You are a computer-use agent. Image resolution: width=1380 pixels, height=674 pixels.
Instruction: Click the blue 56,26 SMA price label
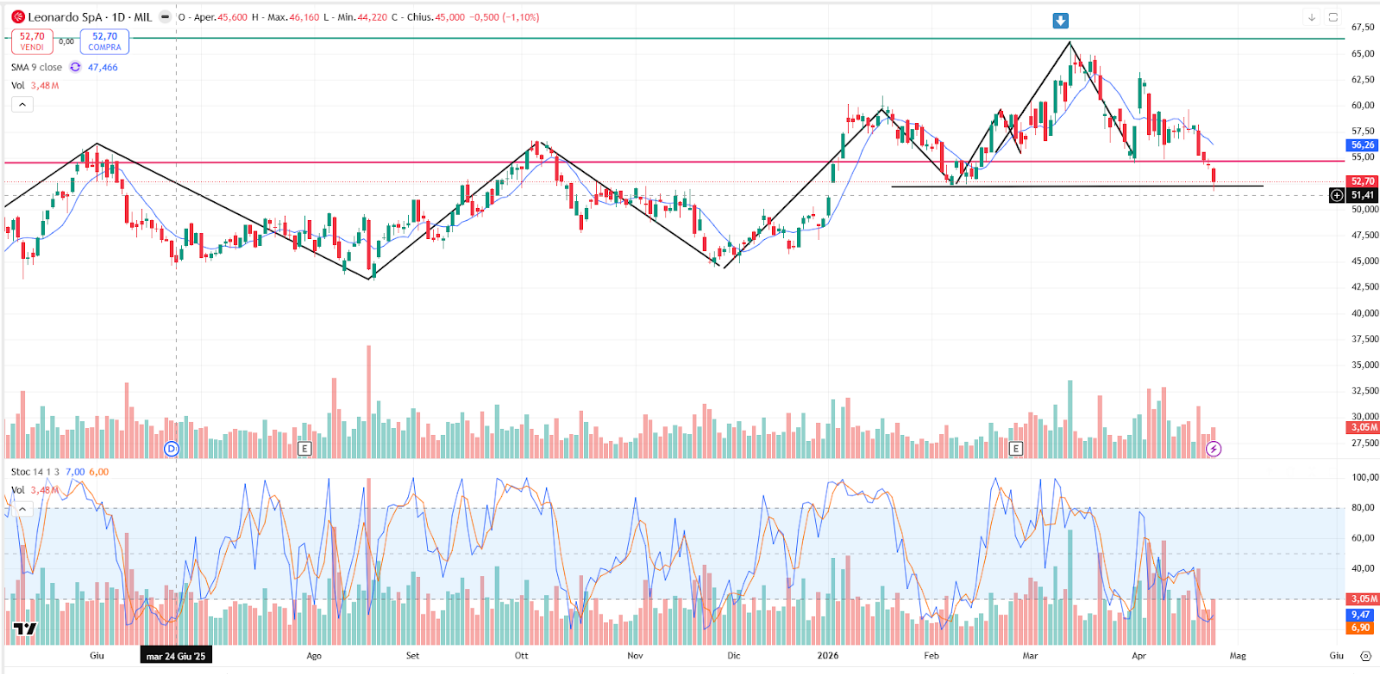[x=1361, y=145]
